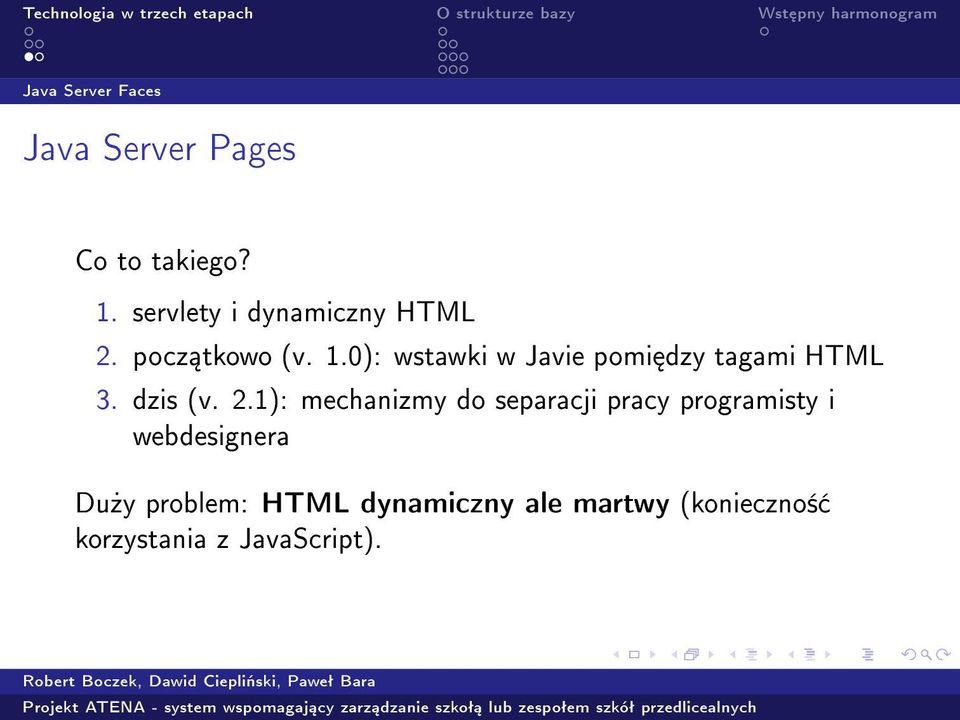Screen dimensions: 960x720
Task: Click list item dzis (v. 2.1)
Action: tap(483, 418)
